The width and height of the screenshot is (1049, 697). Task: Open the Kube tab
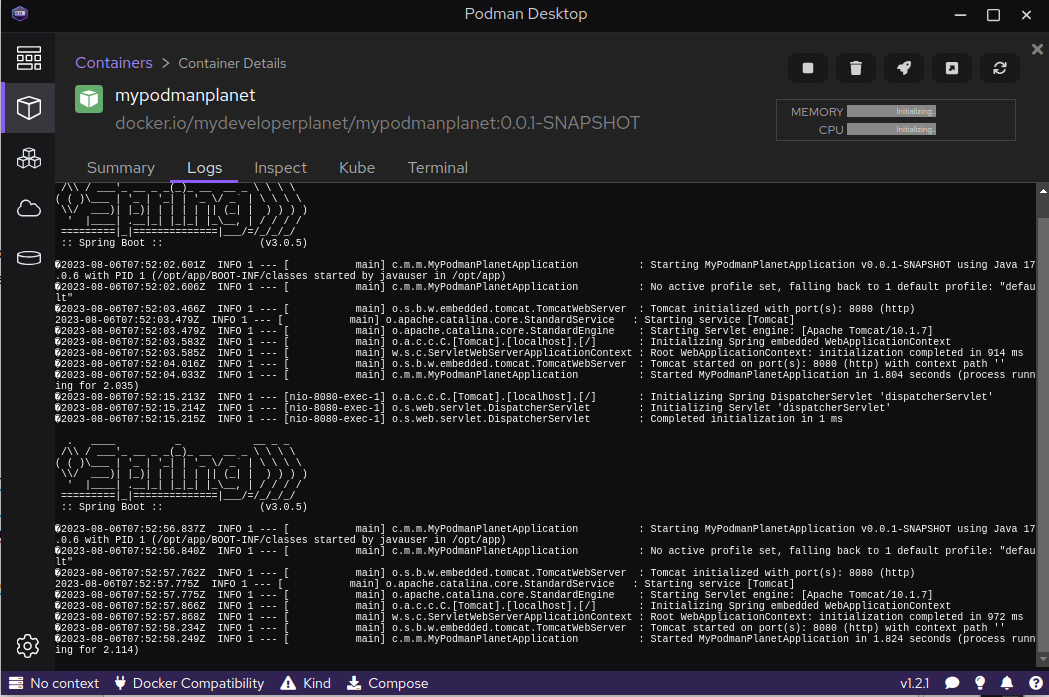click(x=357, y=168)
